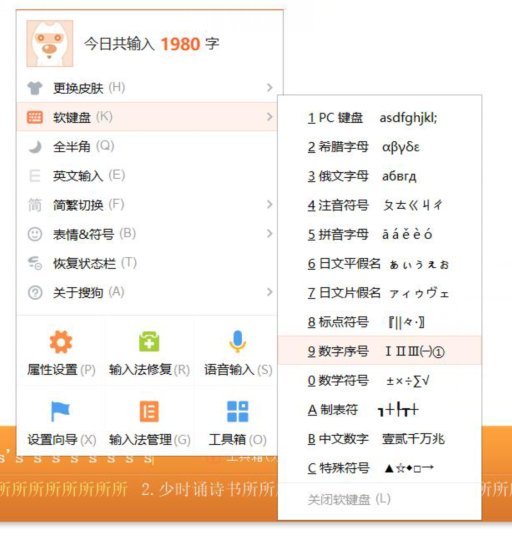Expand the 更换皮肤 submenu arrow
512x551 pixels.
[270, 87]
